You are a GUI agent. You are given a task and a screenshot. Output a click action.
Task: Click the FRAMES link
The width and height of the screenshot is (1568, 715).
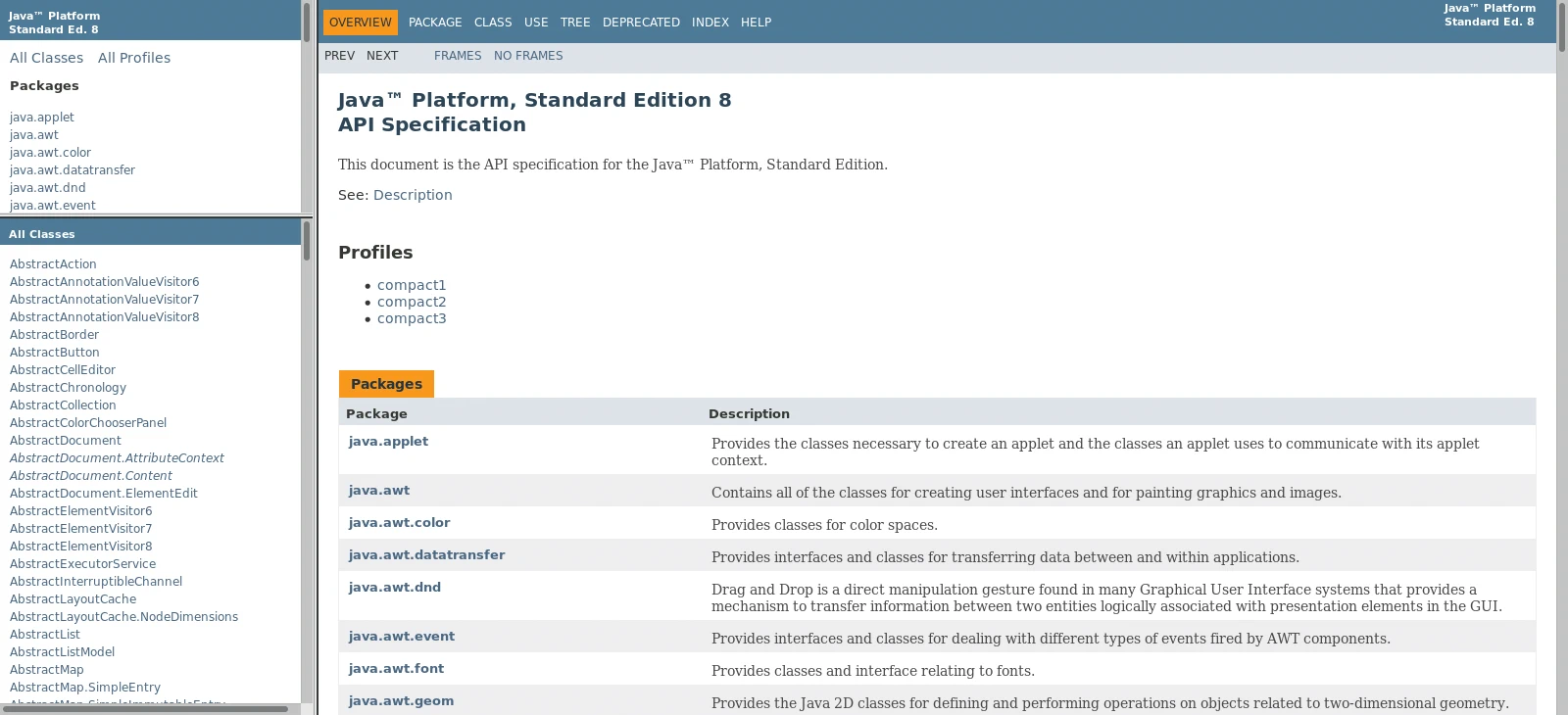click(x=458, y=56)
